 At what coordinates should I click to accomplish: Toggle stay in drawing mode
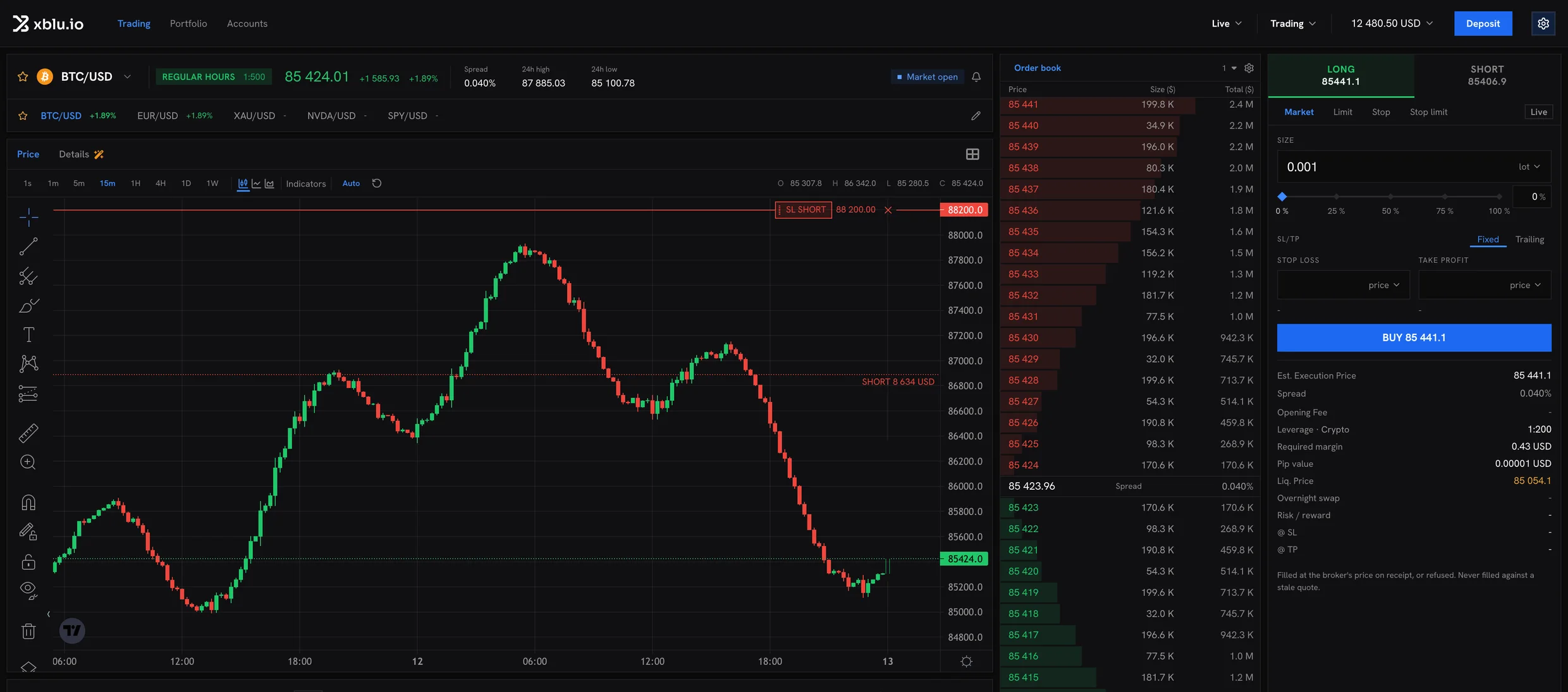(28, 531)
